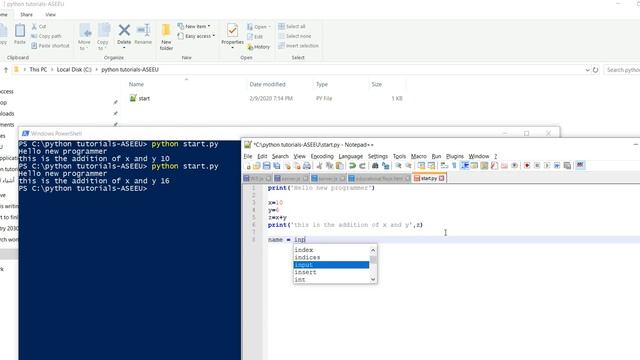Image resolution: width=640 pixels, height=360 pixels.
Task: Click autocomplete list scroll-up arrow
Action: click(373, 250)
